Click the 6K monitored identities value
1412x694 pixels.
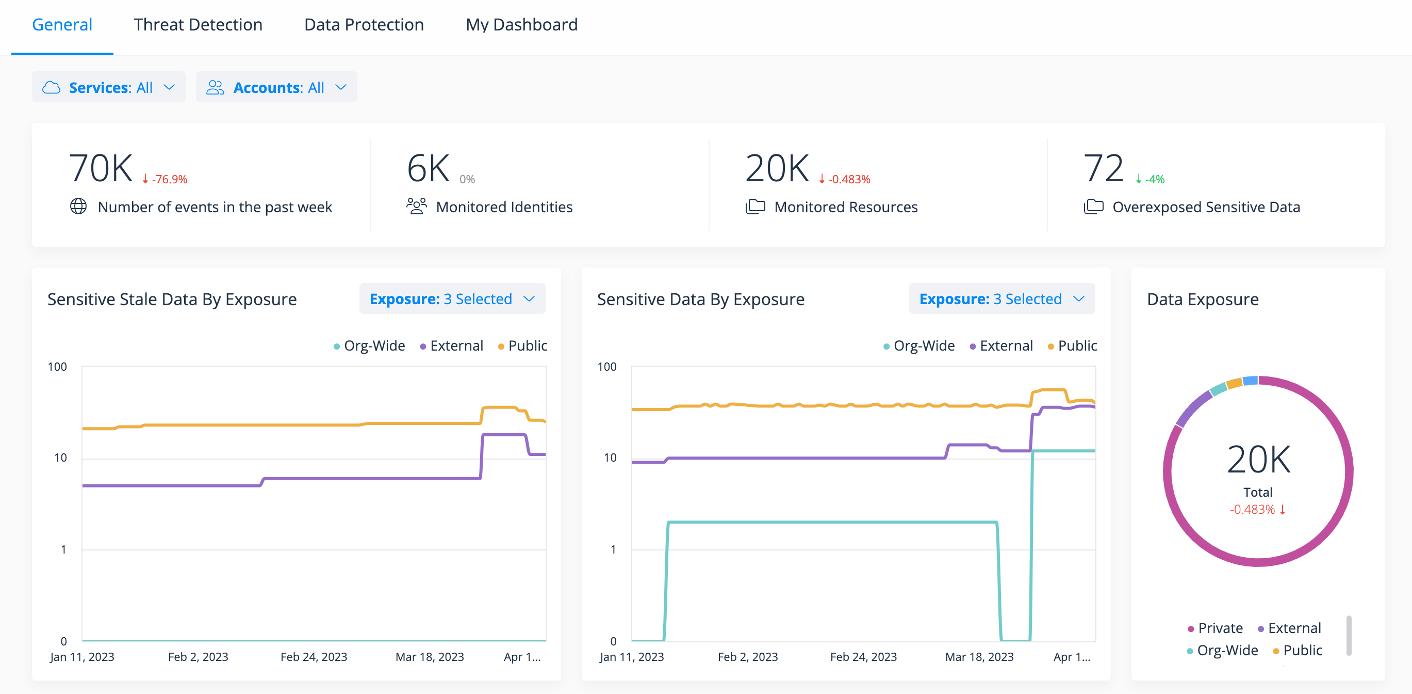coord(428,169)
